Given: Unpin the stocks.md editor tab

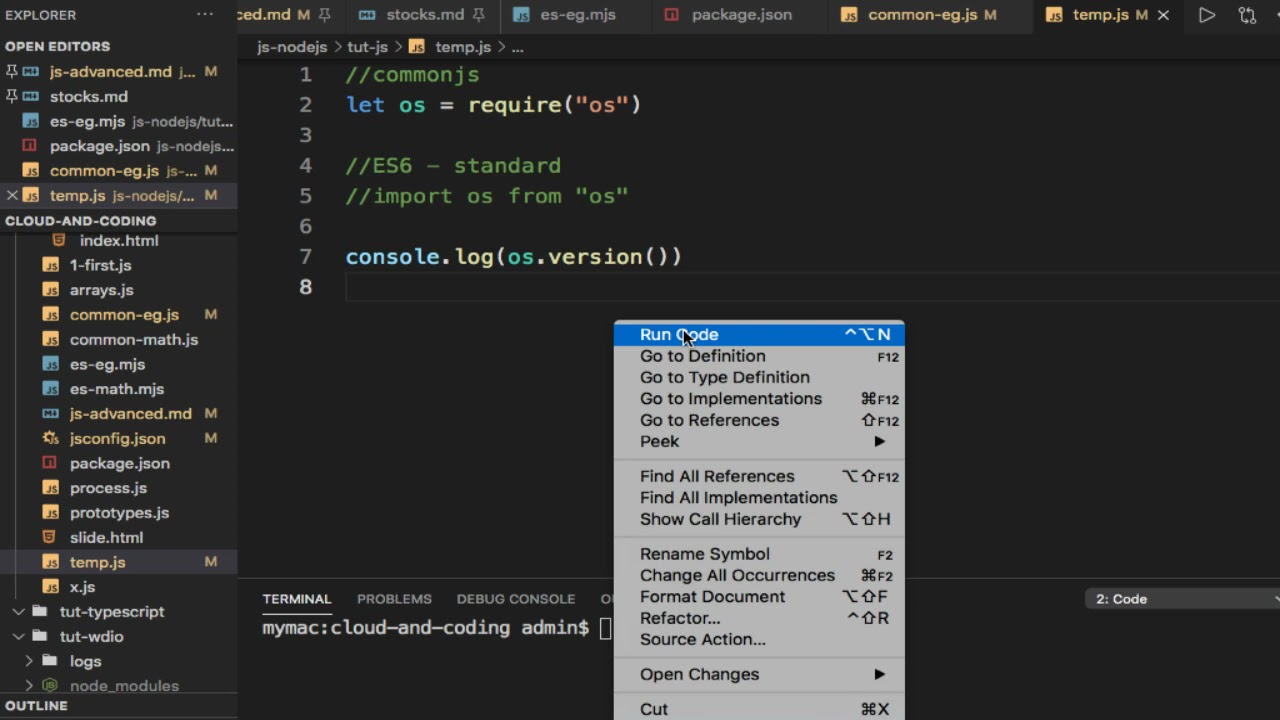Looking at the screenshot, I should click(479, 15).
